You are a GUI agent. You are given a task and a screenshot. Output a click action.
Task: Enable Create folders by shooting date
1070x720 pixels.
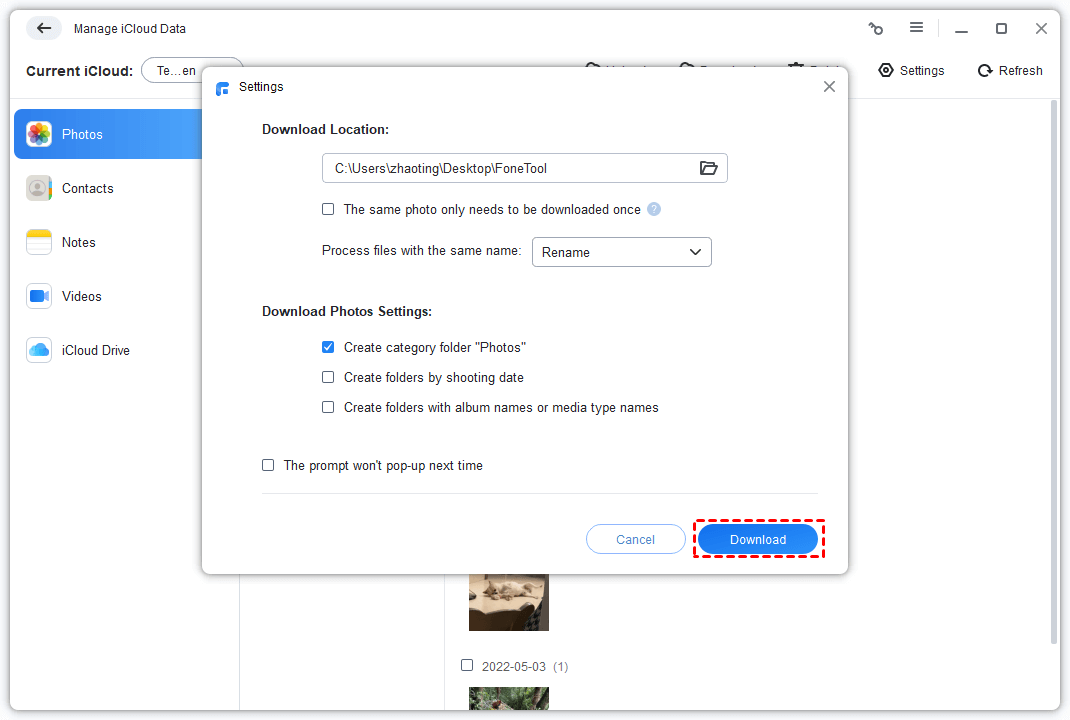(328, 377)
